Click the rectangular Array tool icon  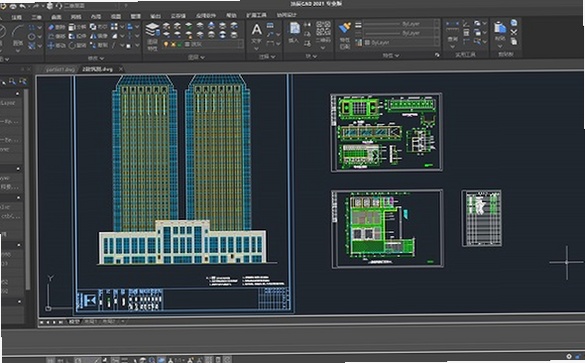(114, 27)
